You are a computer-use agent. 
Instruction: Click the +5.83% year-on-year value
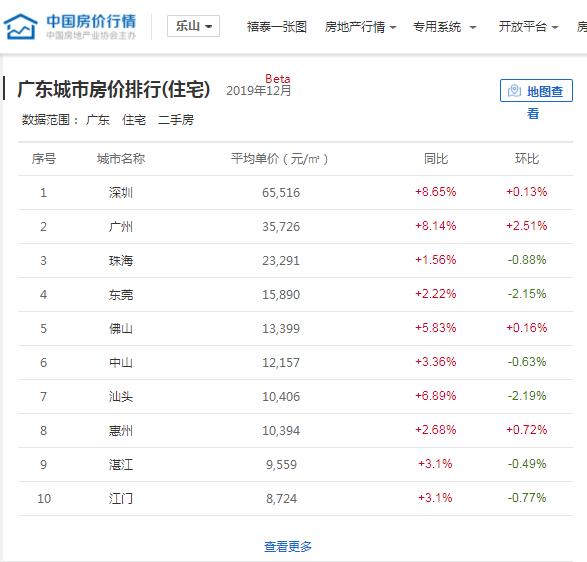tap(436, 328)
